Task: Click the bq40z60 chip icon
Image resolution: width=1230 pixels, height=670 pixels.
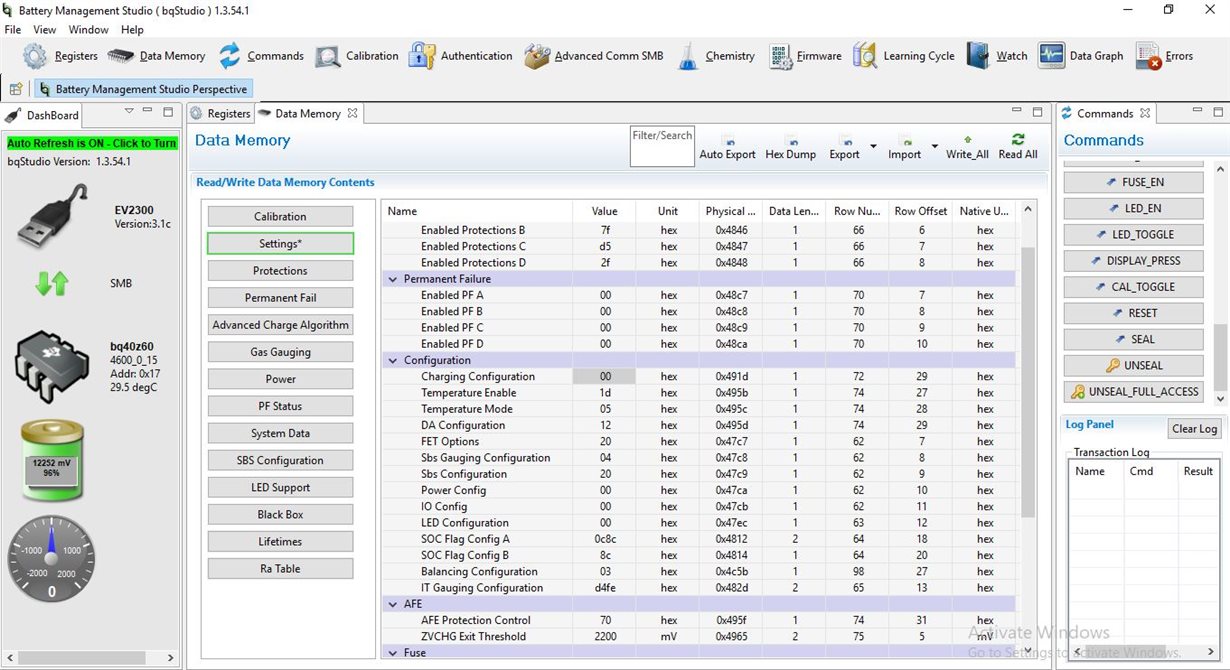Action: pos(52,366)
